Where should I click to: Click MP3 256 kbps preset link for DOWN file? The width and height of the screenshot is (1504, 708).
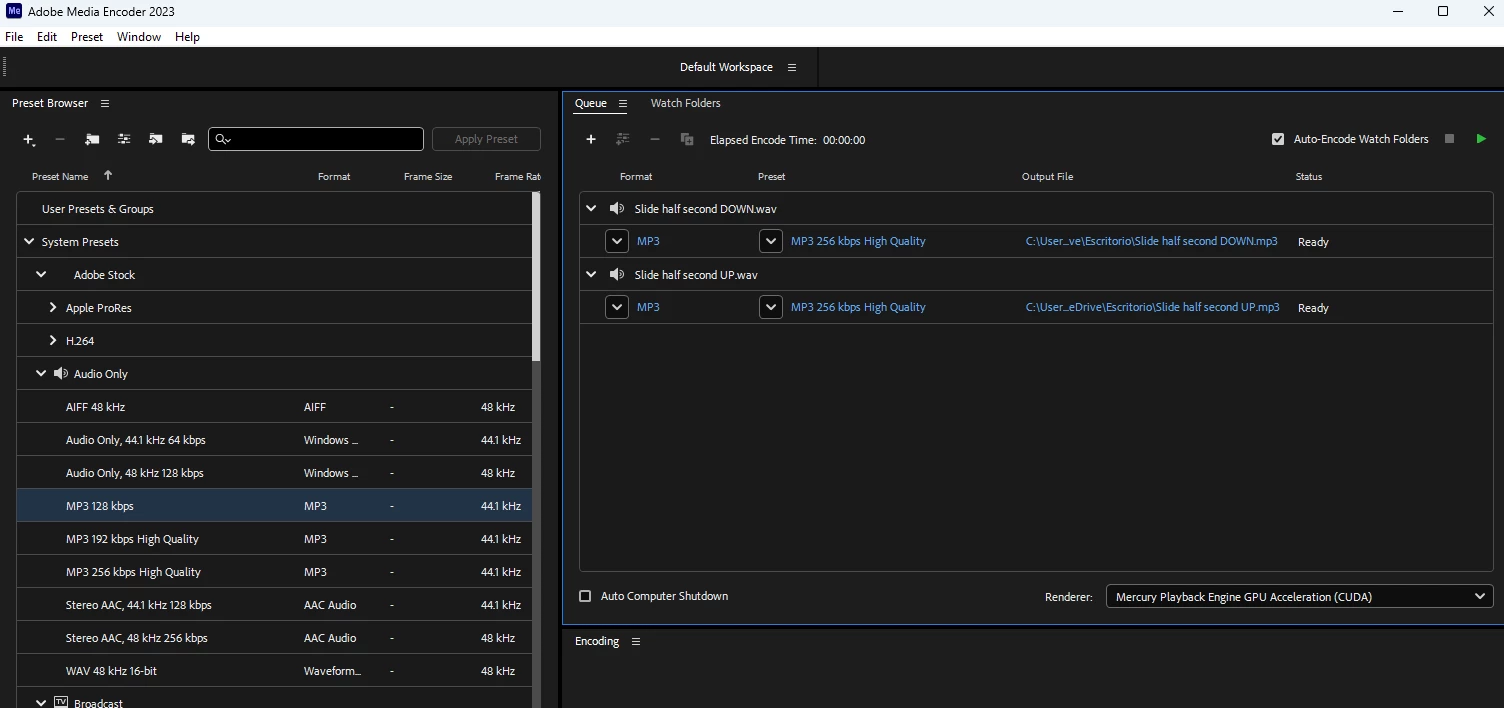tap(858, 241)
